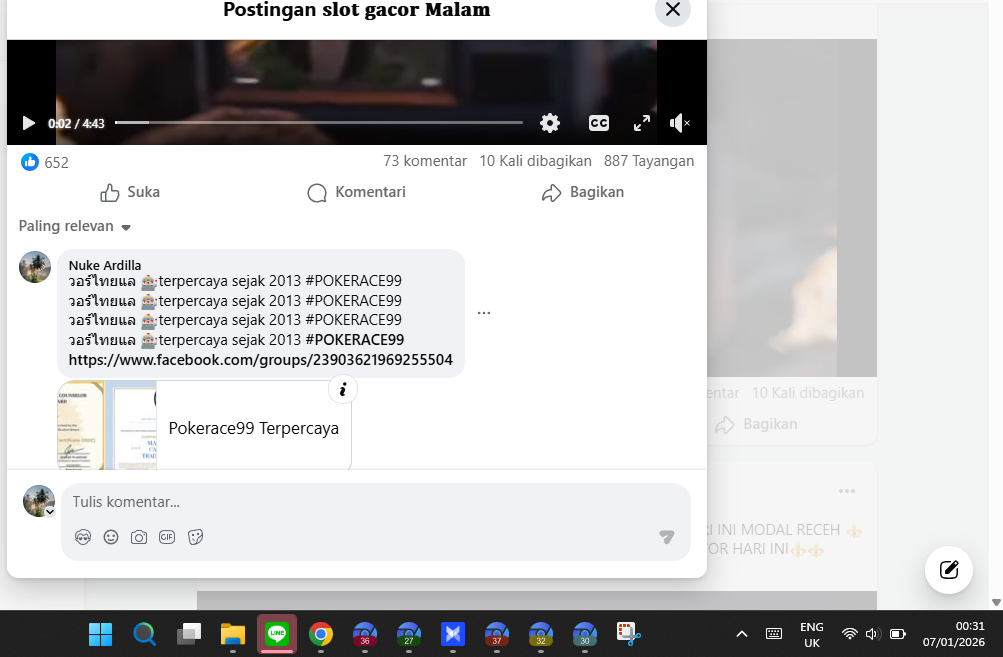This screenshot has height=657, width=1003.
Task: Open background post options three dots
Action: click(x=847, y=491)
